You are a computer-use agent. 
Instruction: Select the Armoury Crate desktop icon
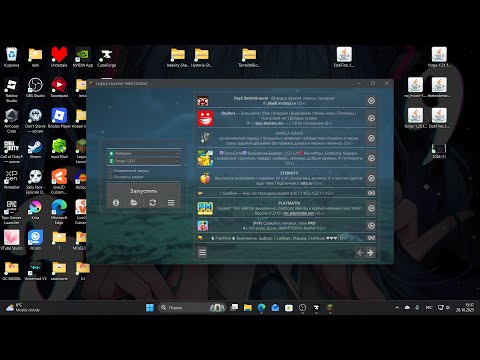pos(11,120)
